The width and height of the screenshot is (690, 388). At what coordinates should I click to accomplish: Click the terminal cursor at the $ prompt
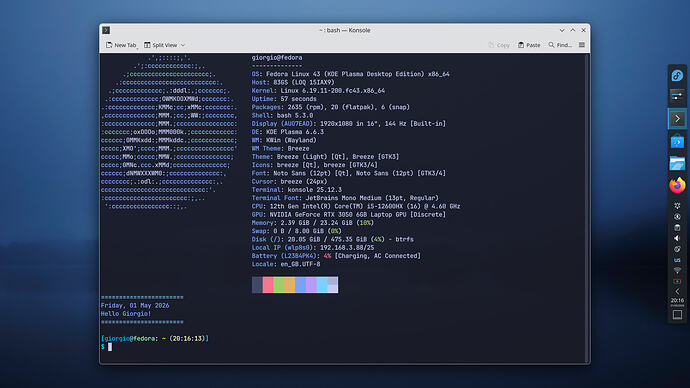[x=110, y=347]
